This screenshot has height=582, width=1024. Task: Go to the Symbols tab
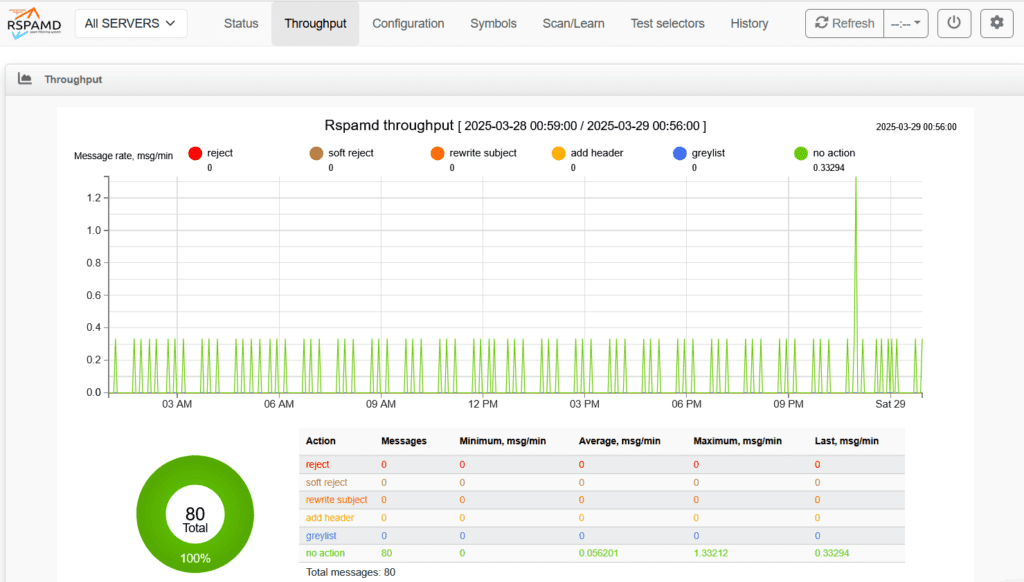coord(493,23)
